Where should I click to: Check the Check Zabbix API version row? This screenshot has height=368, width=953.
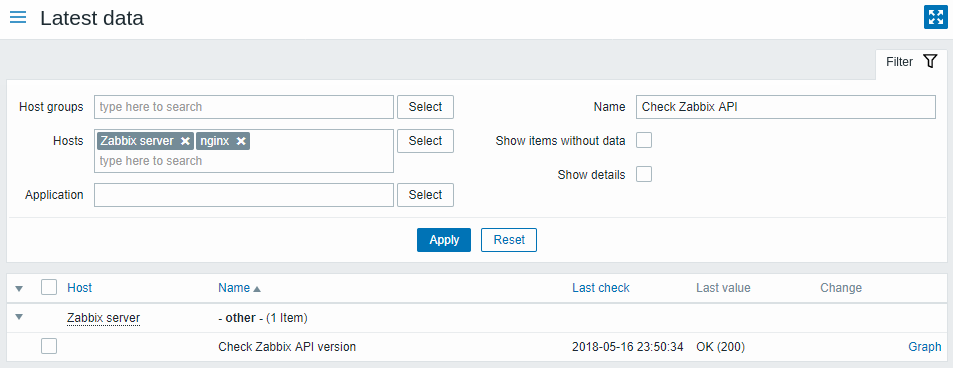pyautogui.click(x=49, y=346)
